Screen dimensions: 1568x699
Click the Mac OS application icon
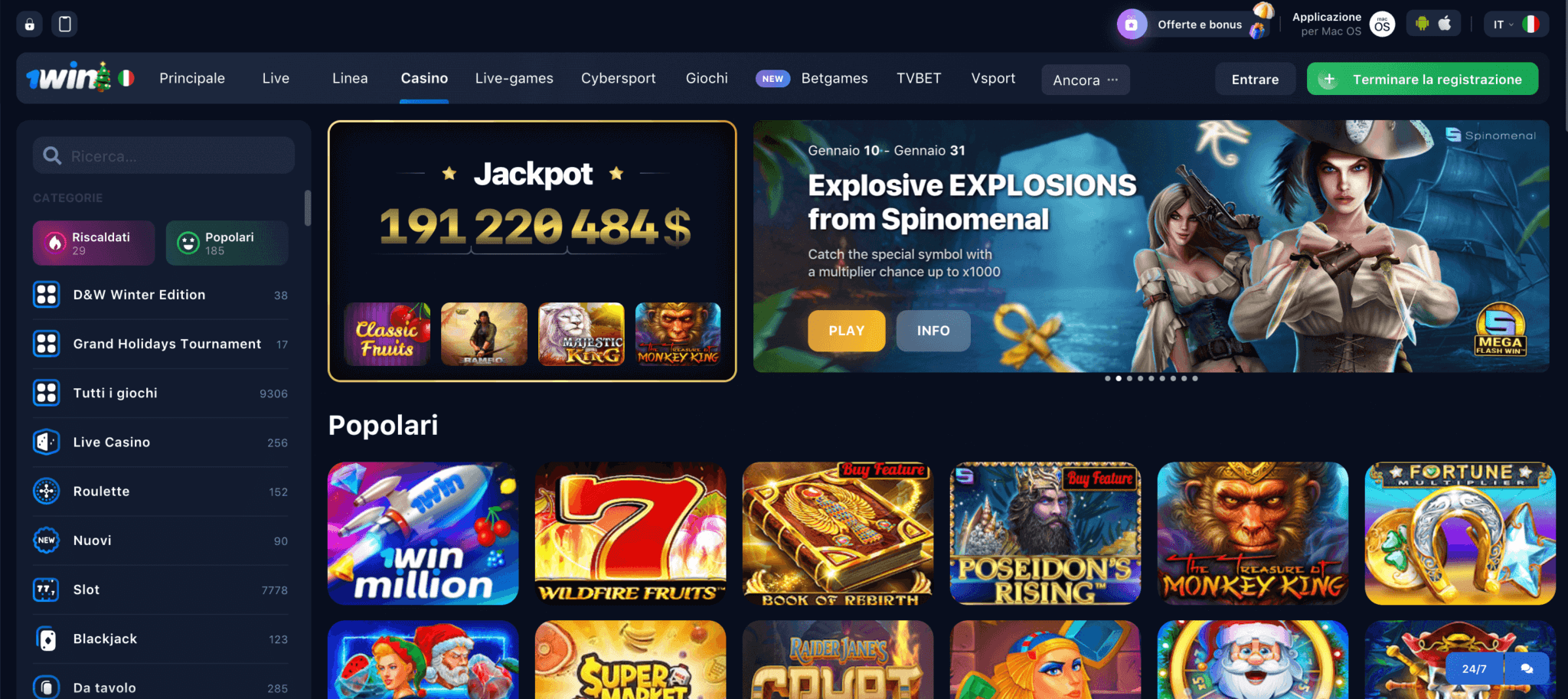tap(1382, 24)
